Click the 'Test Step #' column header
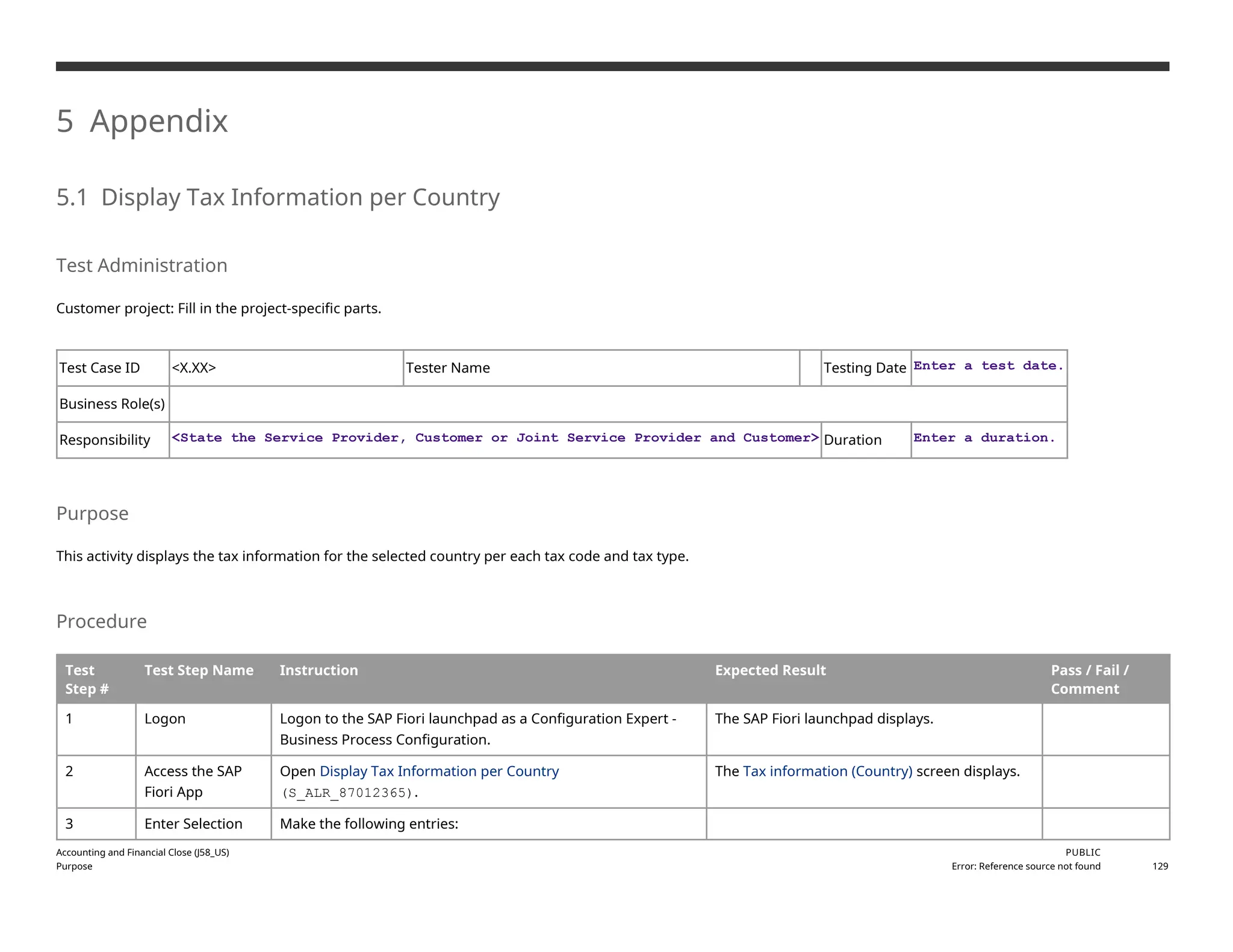This screenshot has width=1233, height=952. 96,679
